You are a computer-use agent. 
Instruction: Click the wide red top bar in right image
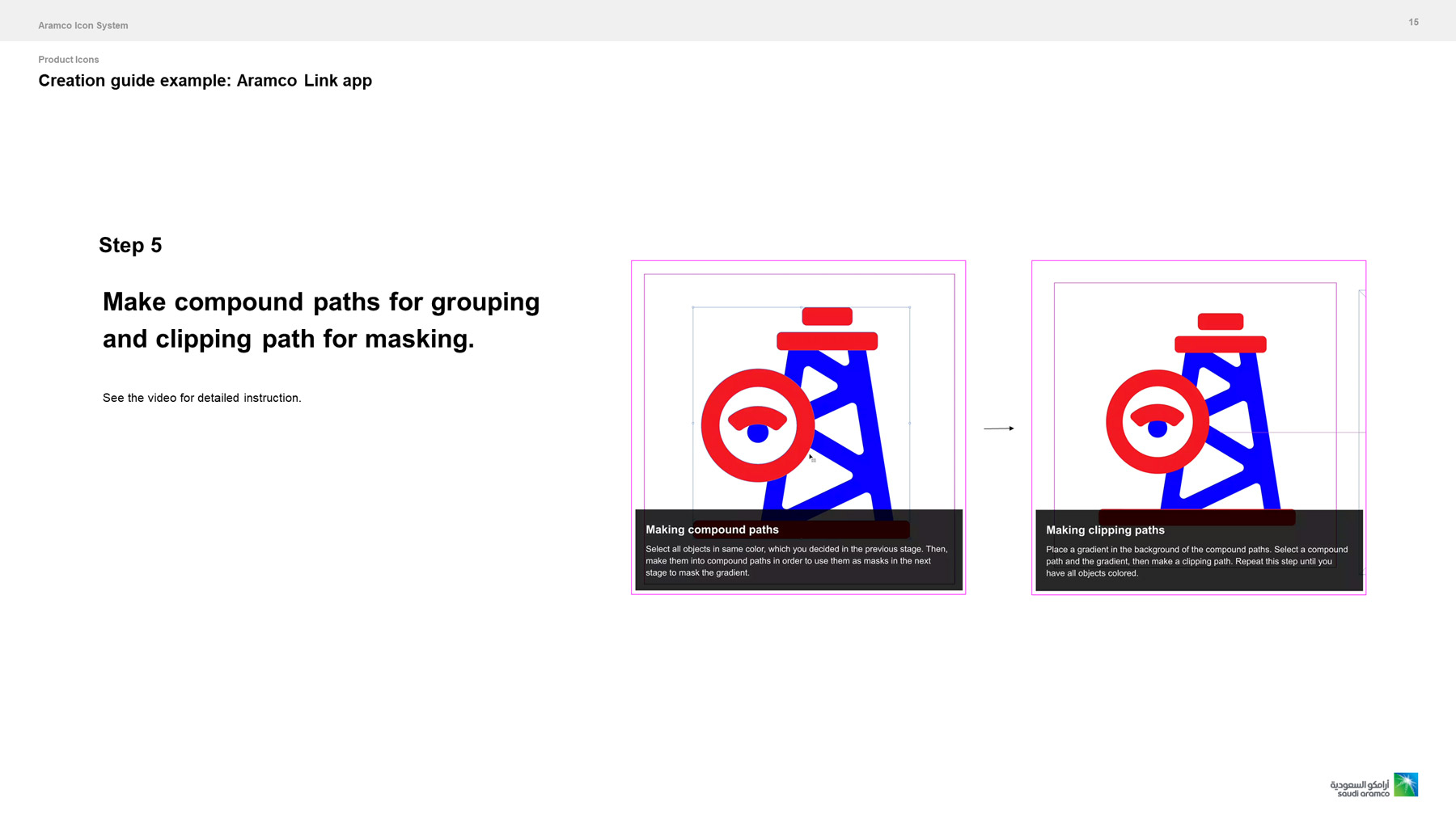pyautogui.click(x=1220, y=344)
